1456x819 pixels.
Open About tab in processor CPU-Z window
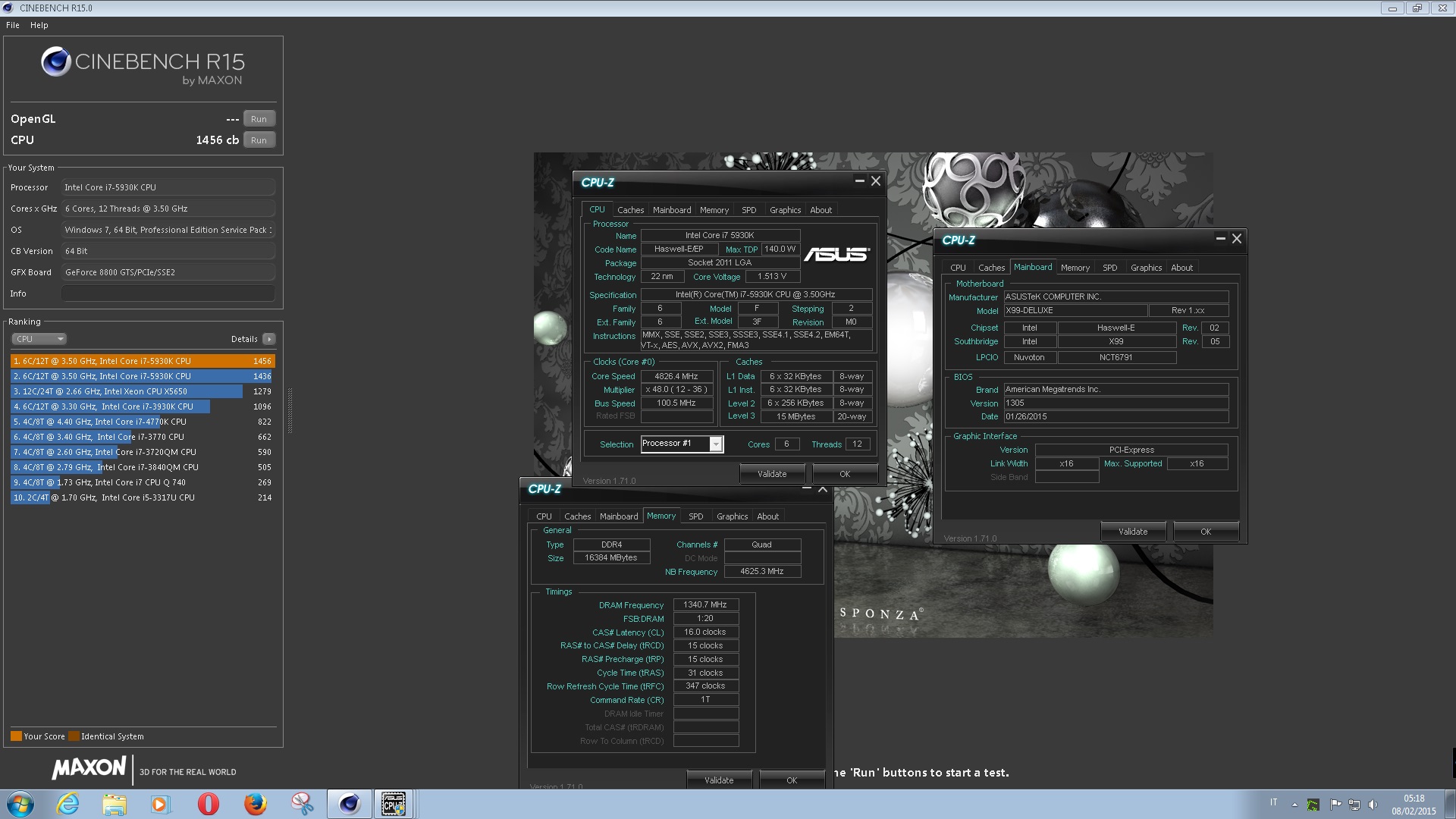coord(821,210)
